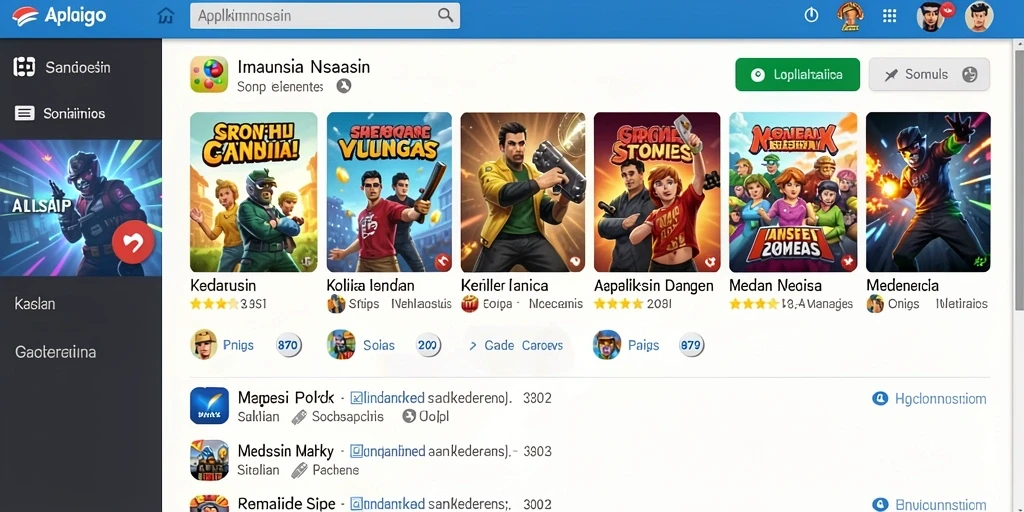Click the Remalide Sipe title
This screenshot has height=512, width=1024.
click(286, 504)
